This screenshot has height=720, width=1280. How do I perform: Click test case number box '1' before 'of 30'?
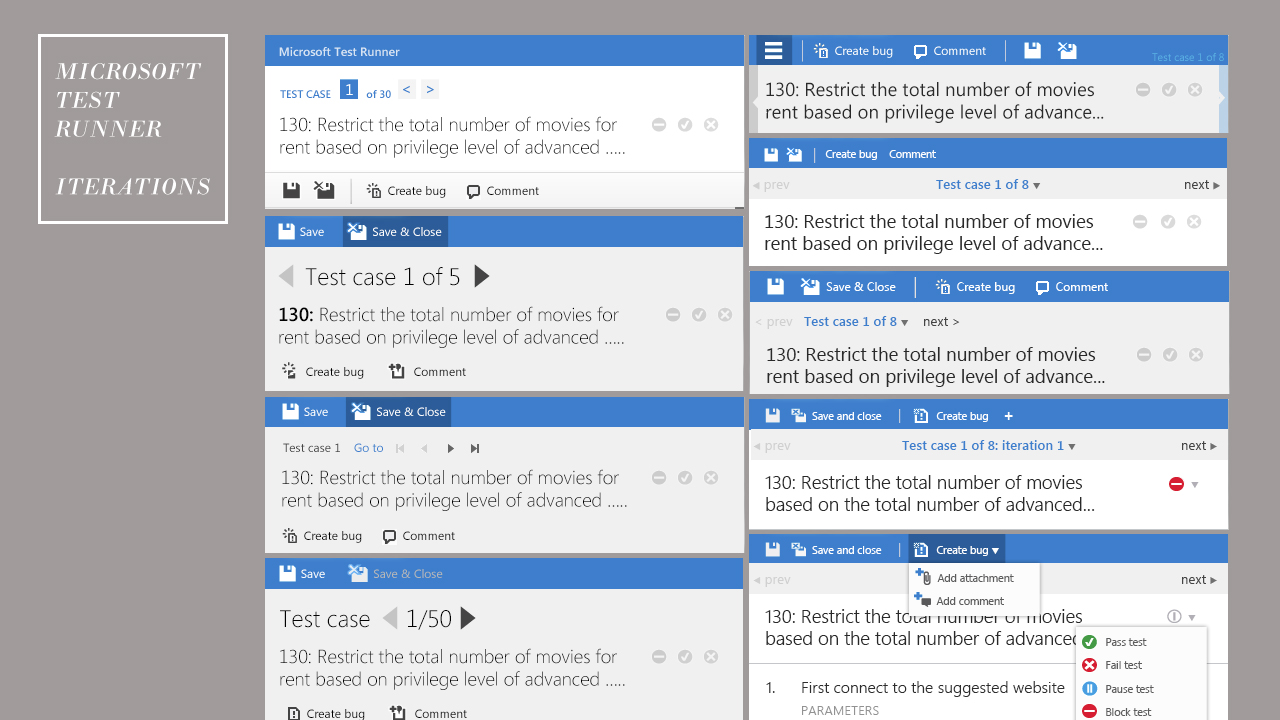coord(348,89)
